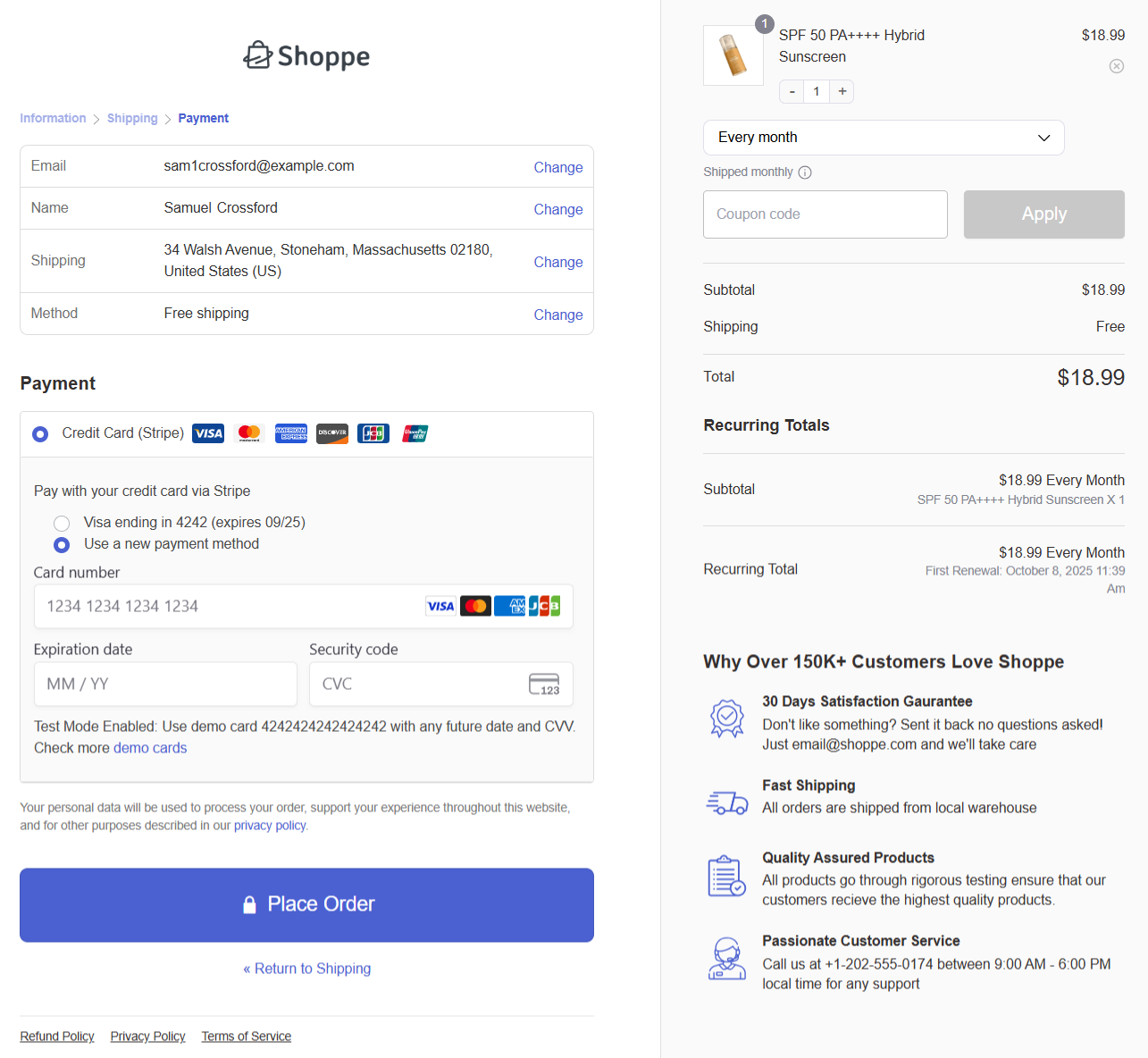
Task: Click the Visa icon beside Credit Card (Stripe)
Action: coord(208,433)
